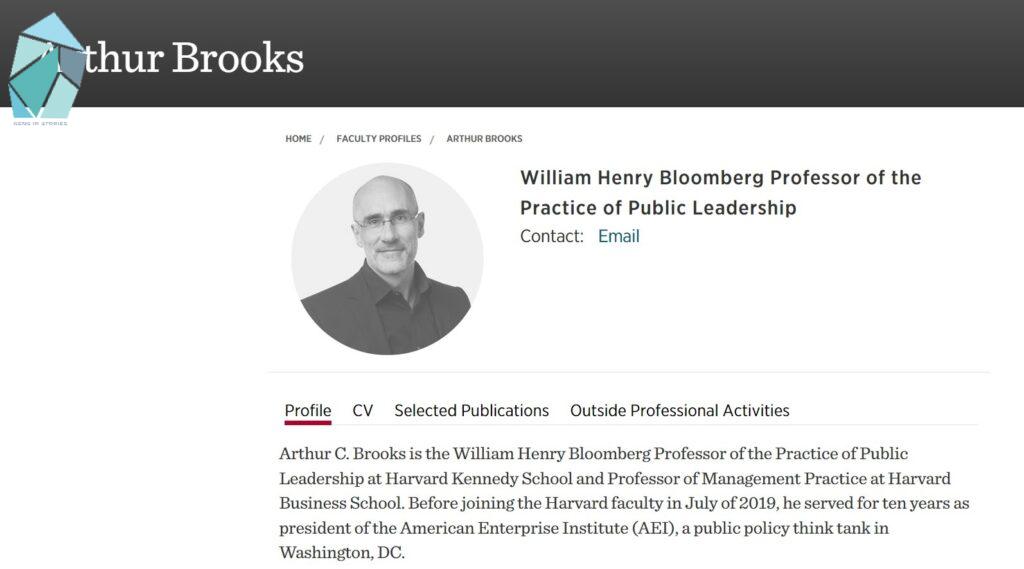Click the HOME breadcrumb link
This screenshot has height=569, width=1024.
tap(298, 139)
